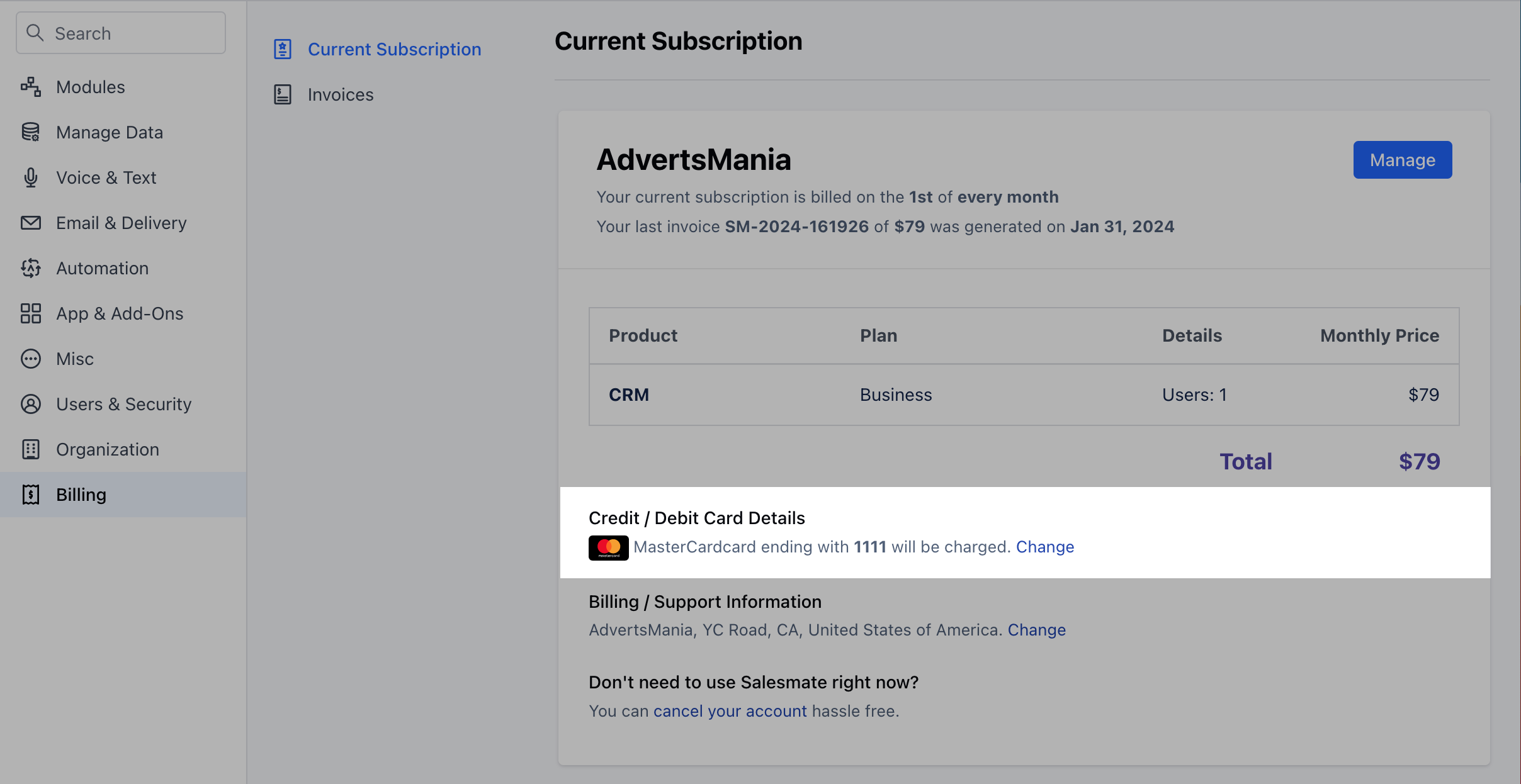Click the Users & Security person icon
Image resolution: width=1521 pixels, height=784 pixels.
30,404
